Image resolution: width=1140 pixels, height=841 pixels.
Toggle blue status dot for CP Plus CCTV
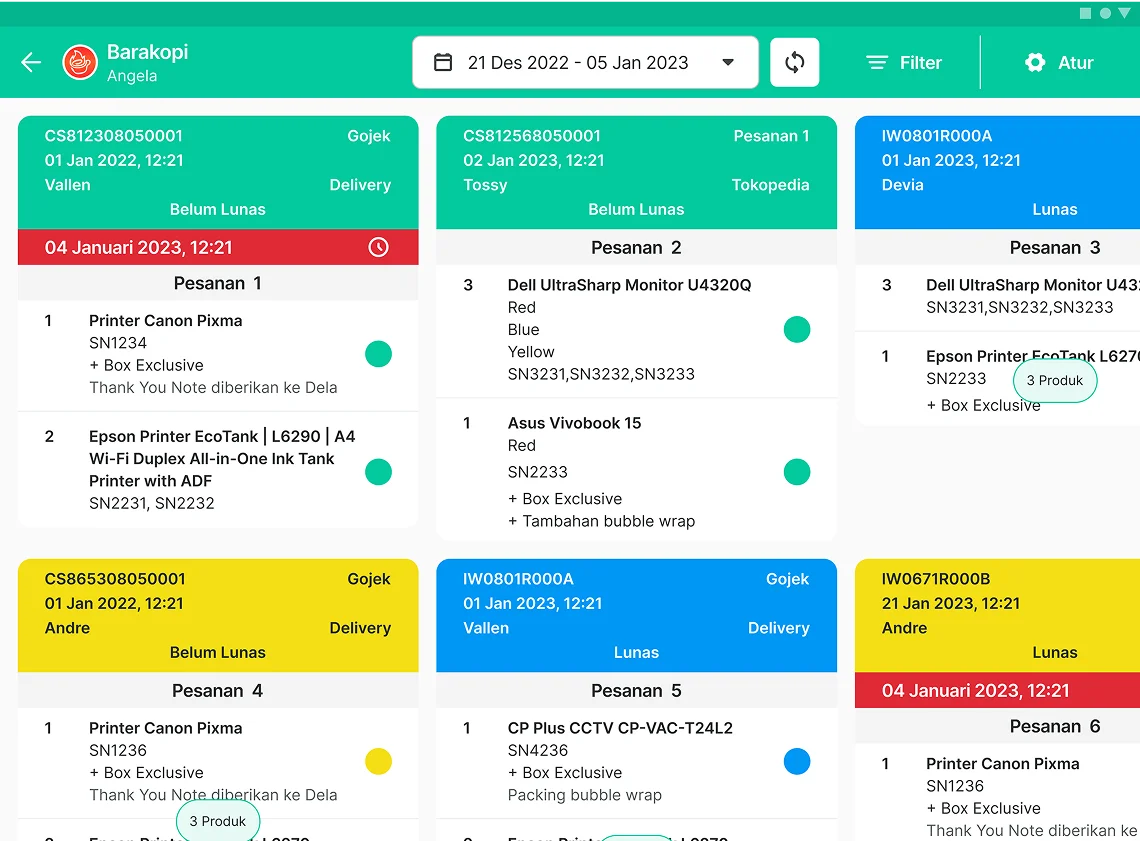click(x=797, y=761)
